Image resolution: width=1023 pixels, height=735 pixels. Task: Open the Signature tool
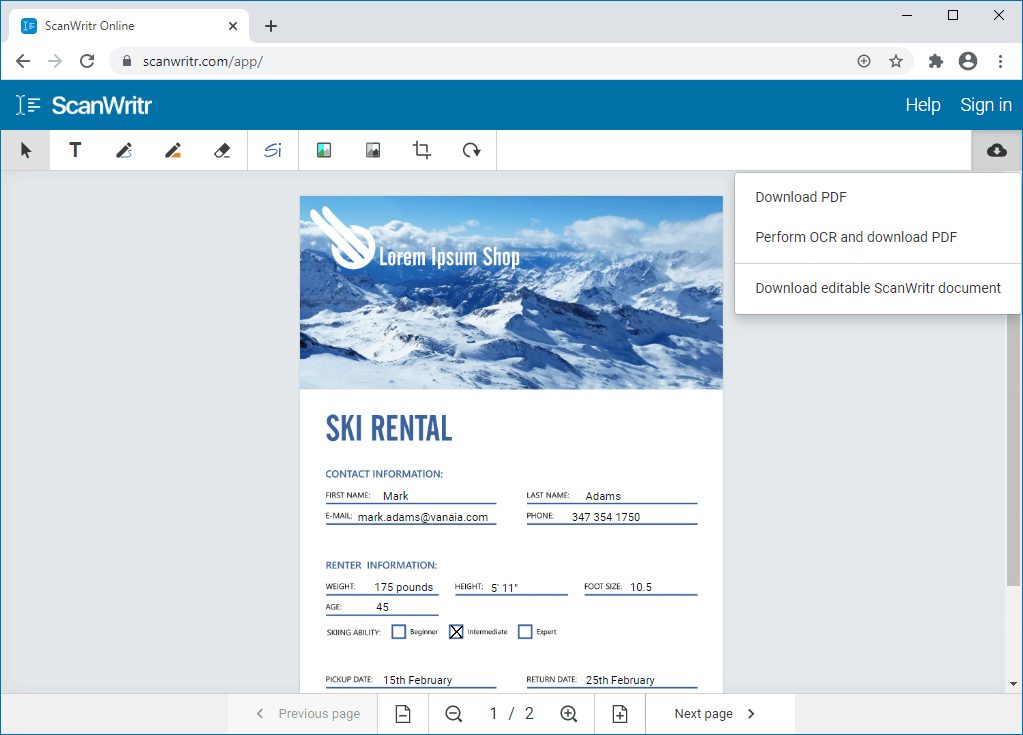pyautogui.click(x=272, y=149)
